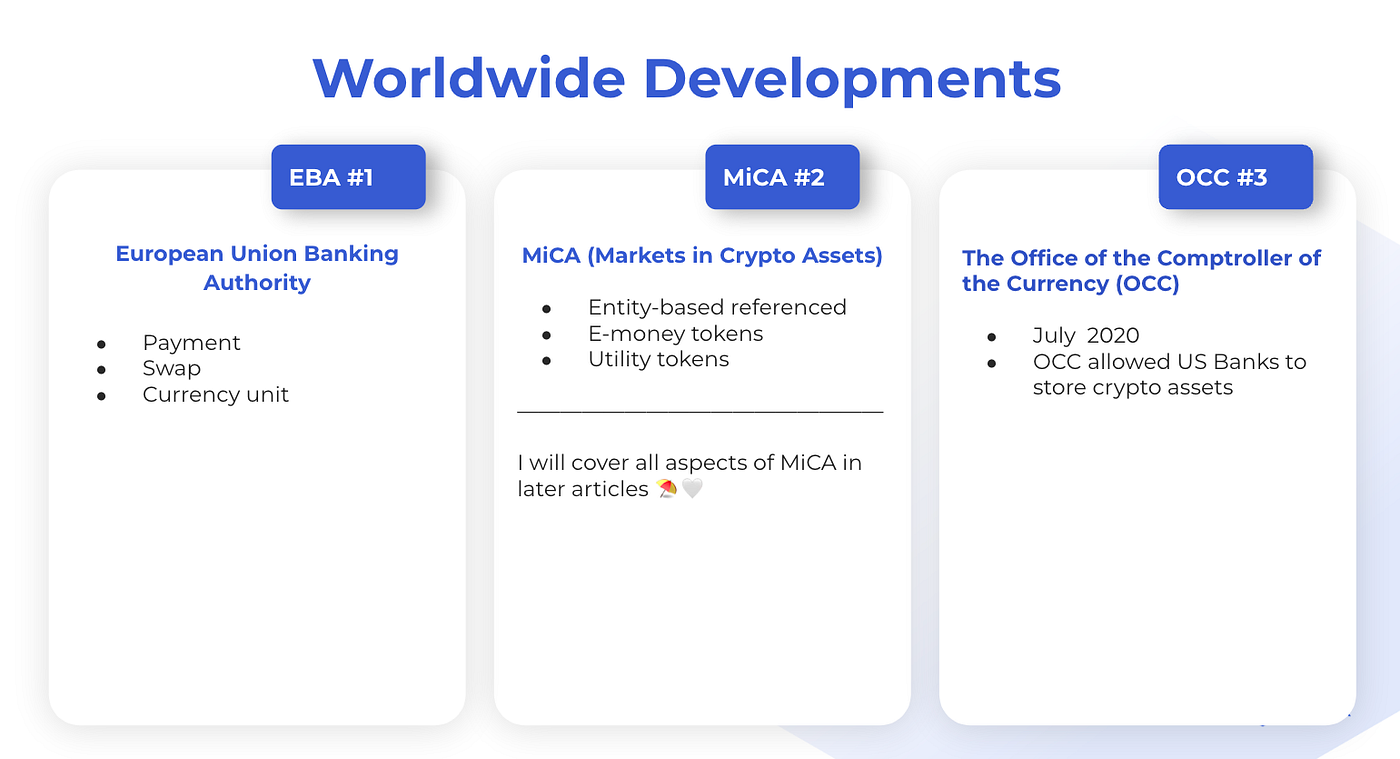The width and height of the screenshot is (1400, 759).
Task: Click the "I will cover all aspects" note
Action: [x=689, y=476]
